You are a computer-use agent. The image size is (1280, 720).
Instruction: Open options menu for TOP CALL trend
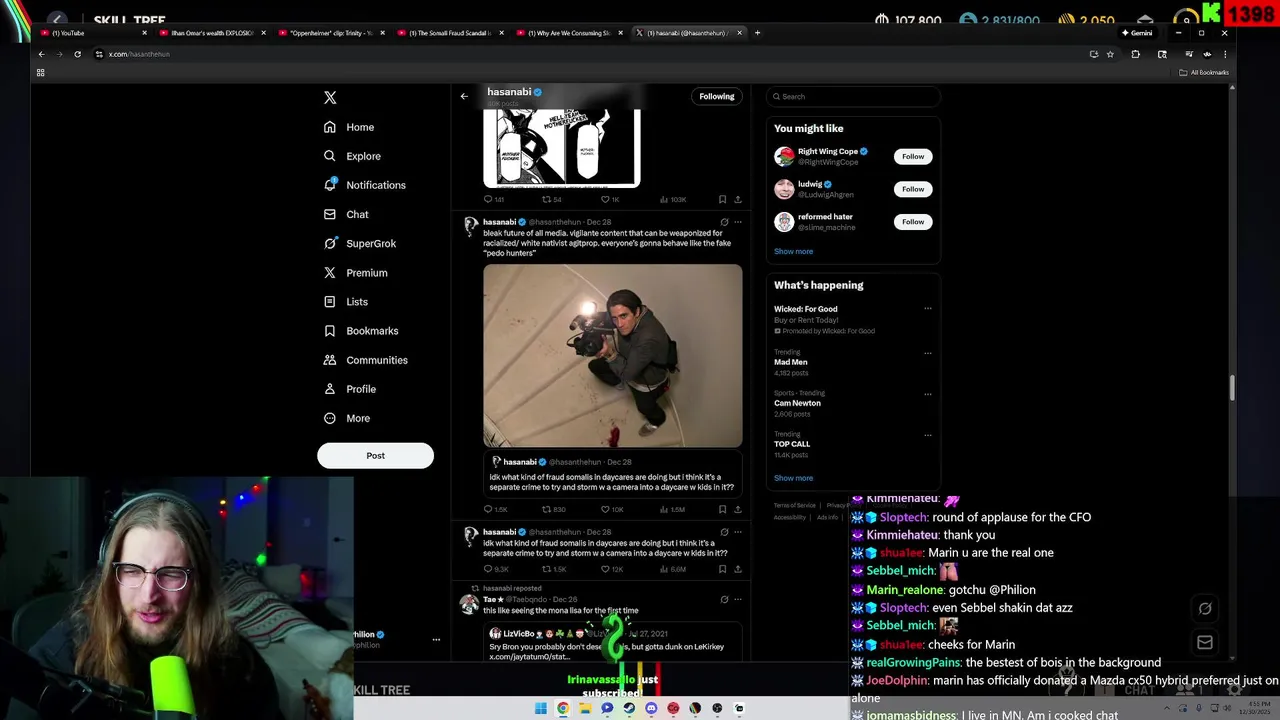tap(928, 434)
